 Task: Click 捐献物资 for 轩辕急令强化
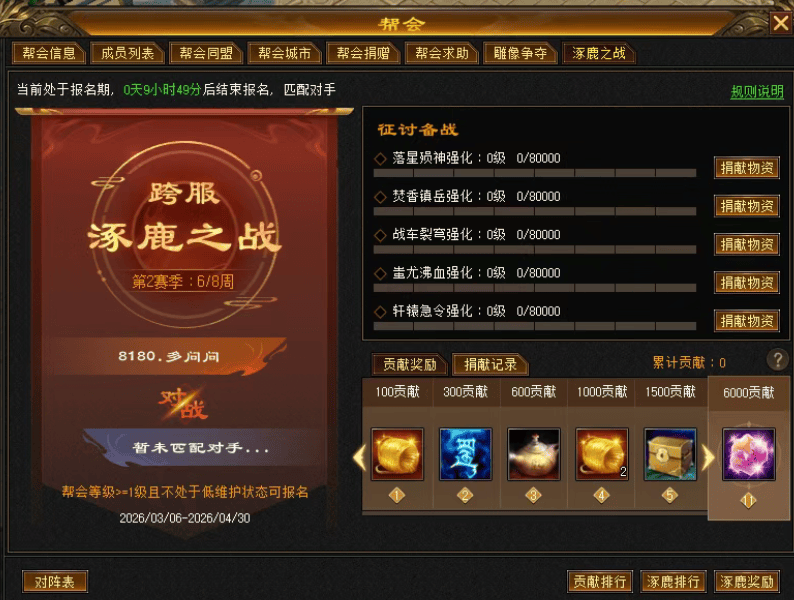[x=747, y=321]
